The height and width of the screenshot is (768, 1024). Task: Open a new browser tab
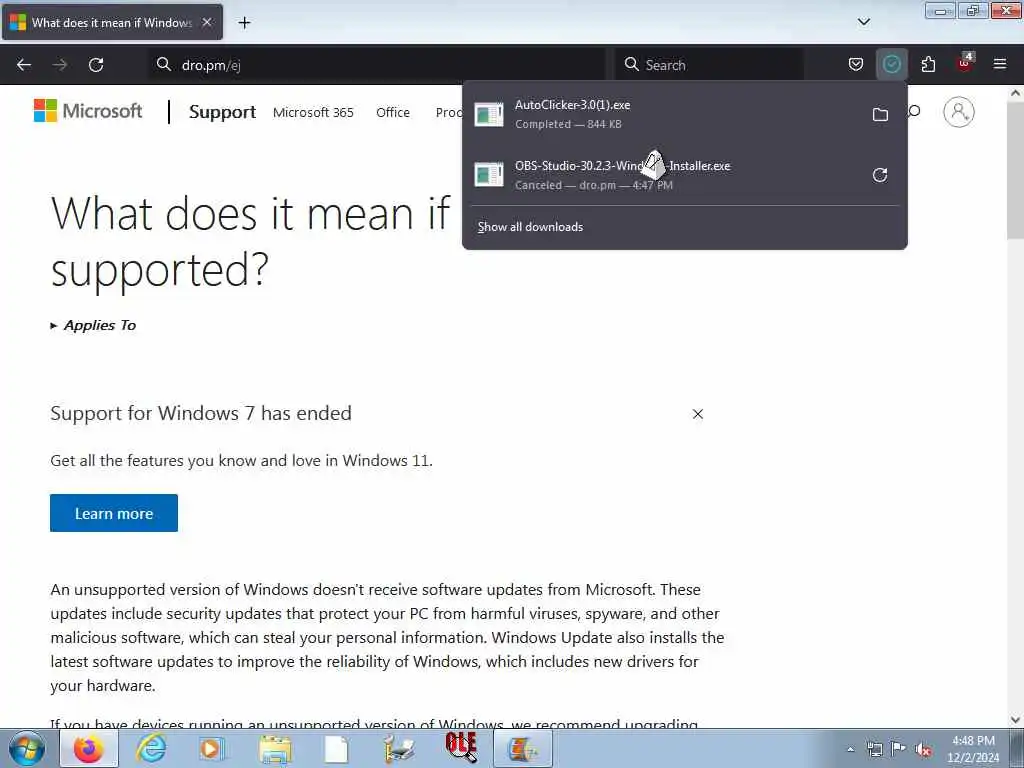244,23
